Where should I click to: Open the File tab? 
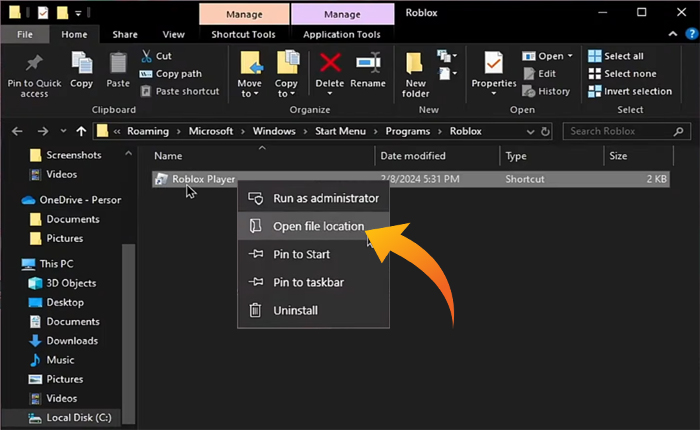(x=25, y=34)
